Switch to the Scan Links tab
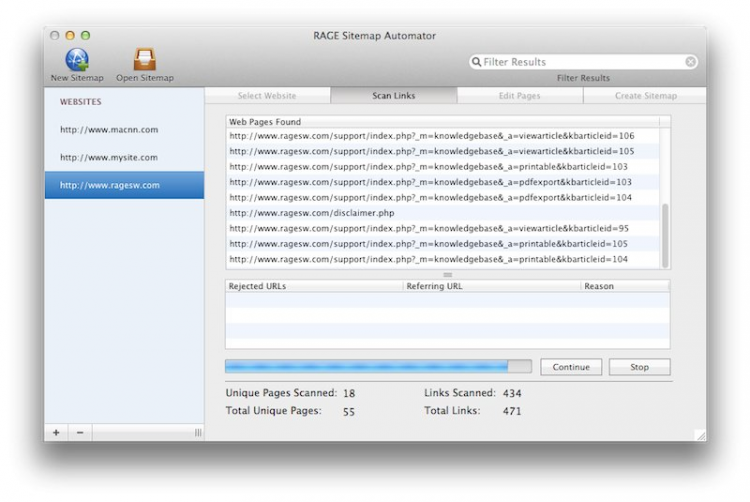This screenshot has width=750, height=502. pyautogui.click(x=394, y=96)
